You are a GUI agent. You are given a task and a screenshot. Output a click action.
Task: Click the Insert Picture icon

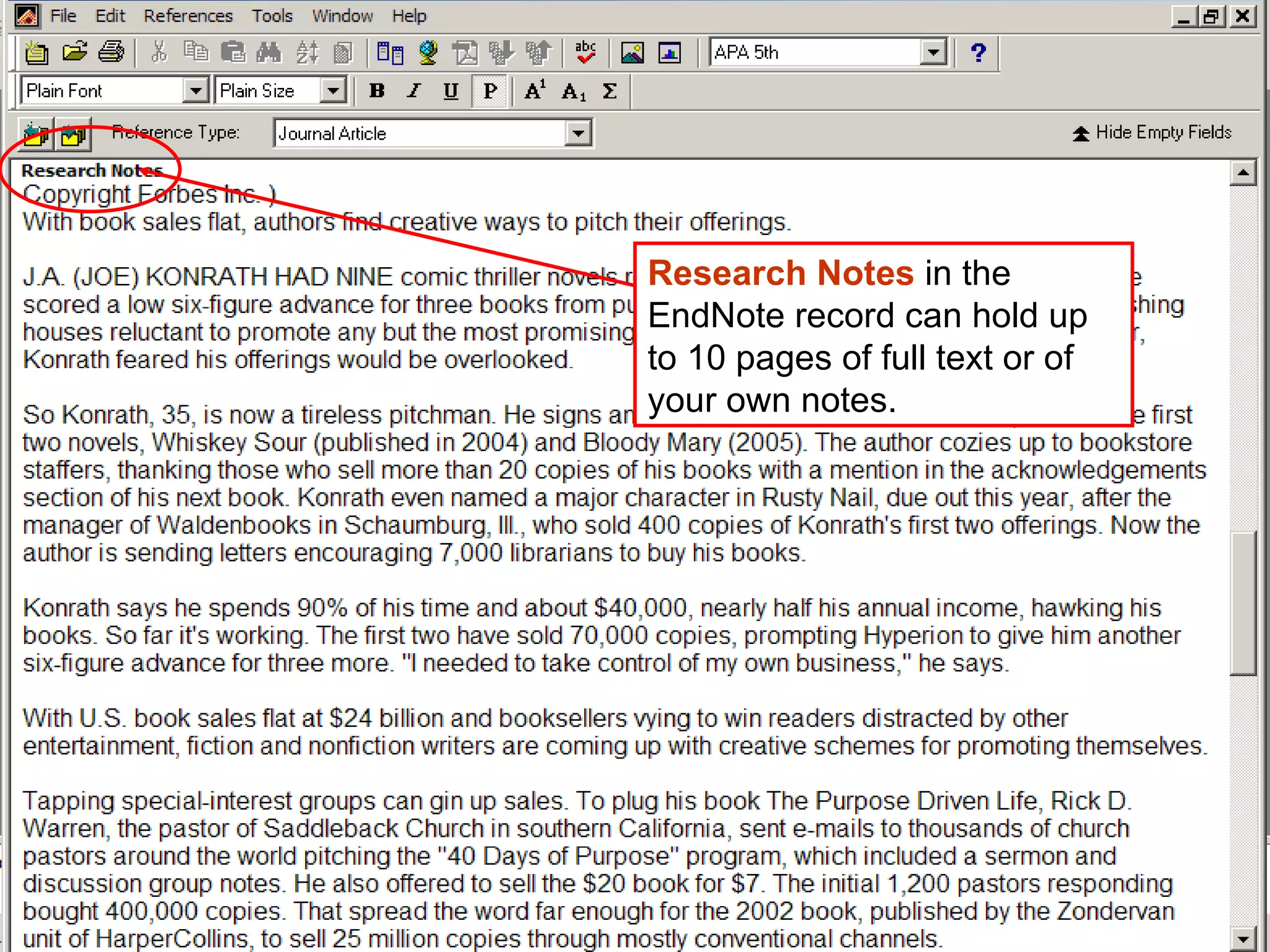click(632, 53)
